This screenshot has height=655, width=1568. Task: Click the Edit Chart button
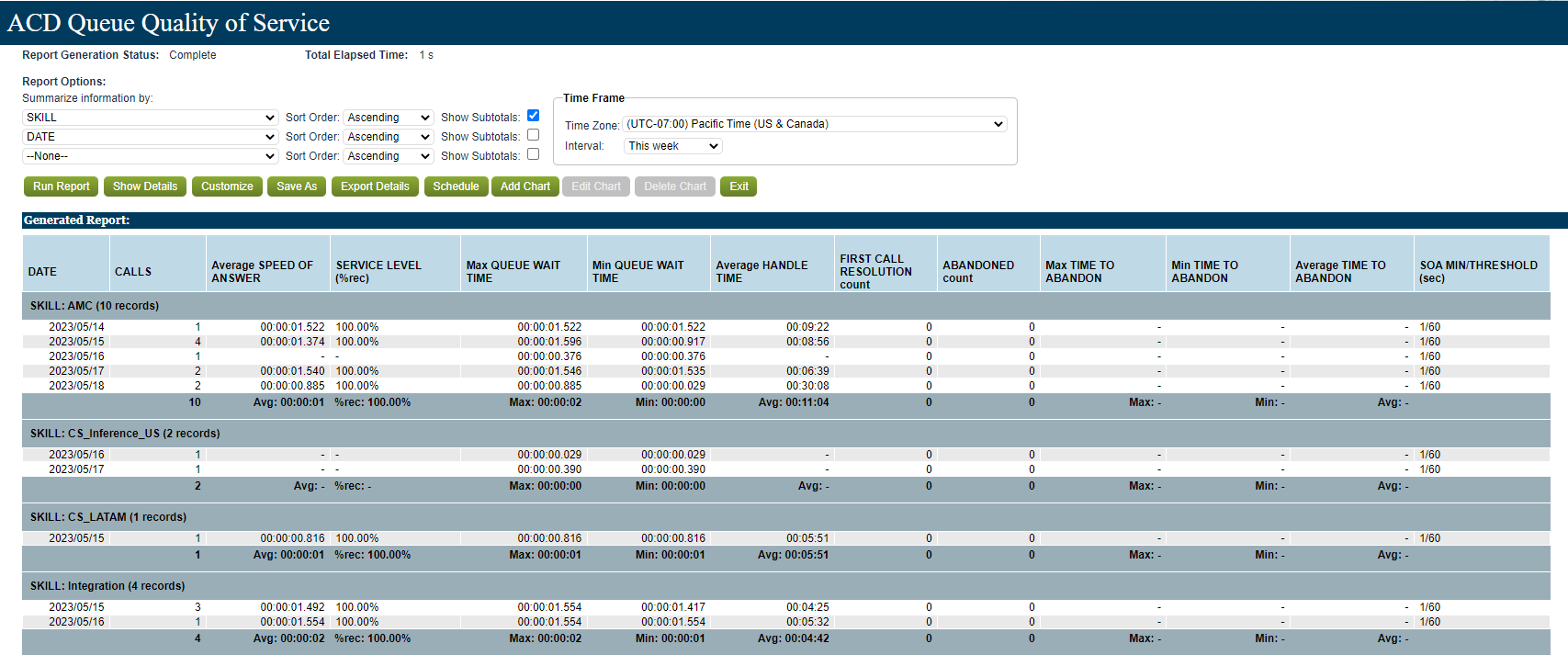pos(596,186)
